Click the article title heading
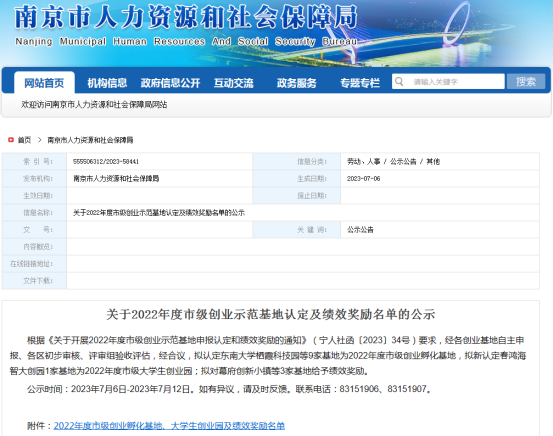Image resolution: width=553 pixels, height=436 pixels. tap(271, 314)
